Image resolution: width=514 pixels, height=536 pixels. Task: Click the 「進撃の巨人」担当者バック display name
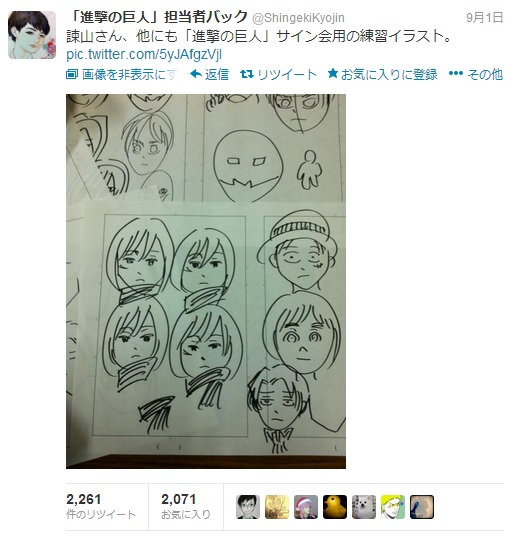157,17
